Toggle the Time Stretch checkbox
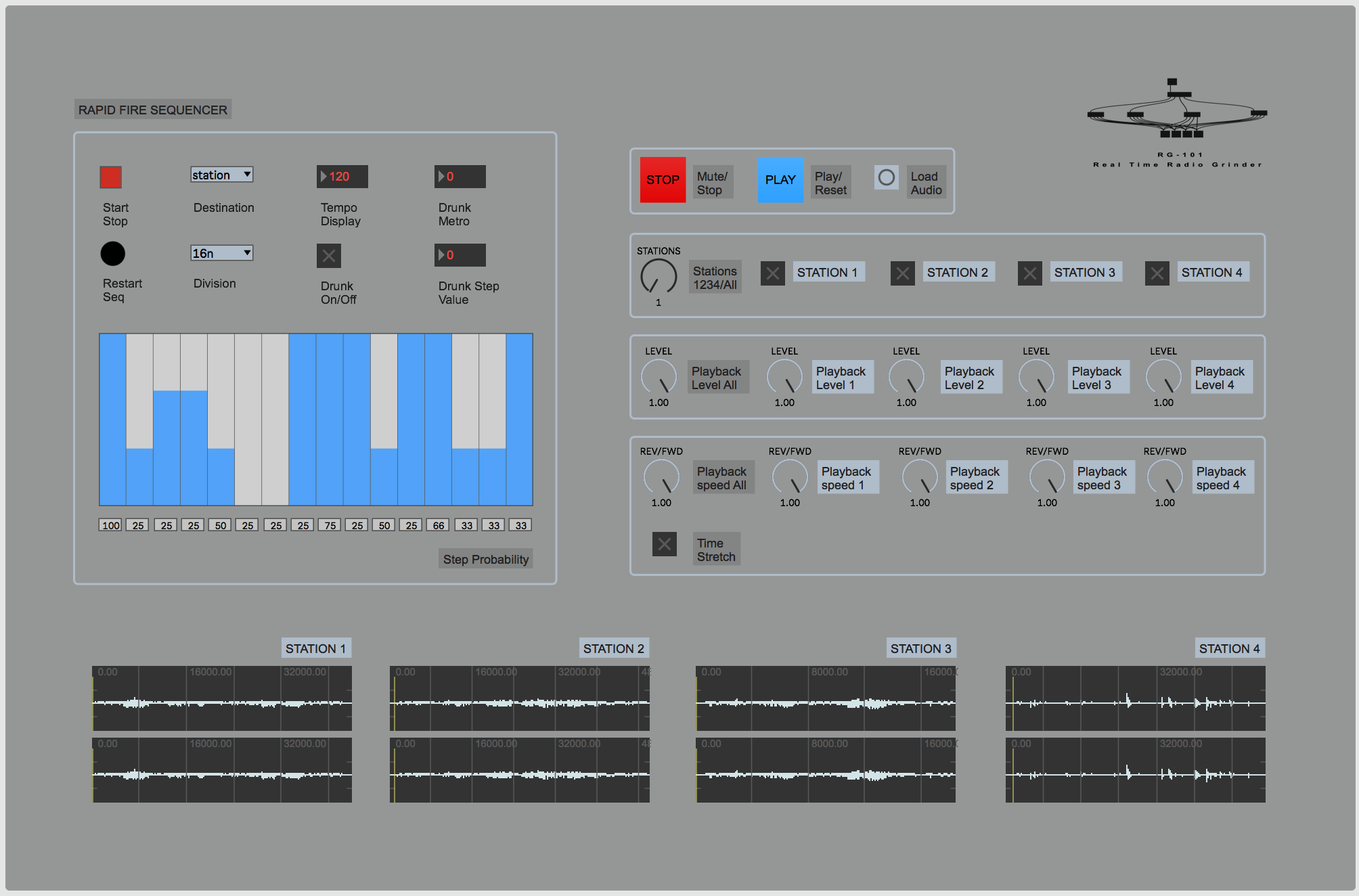 point(665,544)
